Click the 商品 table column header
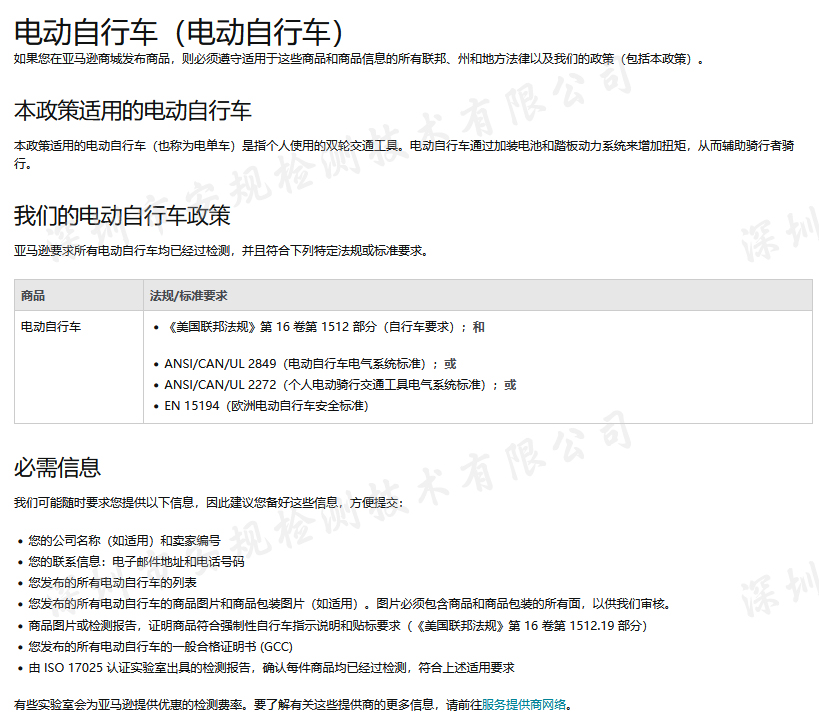The image size is (819, 724). pyautogui.click(x=33, y=296)
